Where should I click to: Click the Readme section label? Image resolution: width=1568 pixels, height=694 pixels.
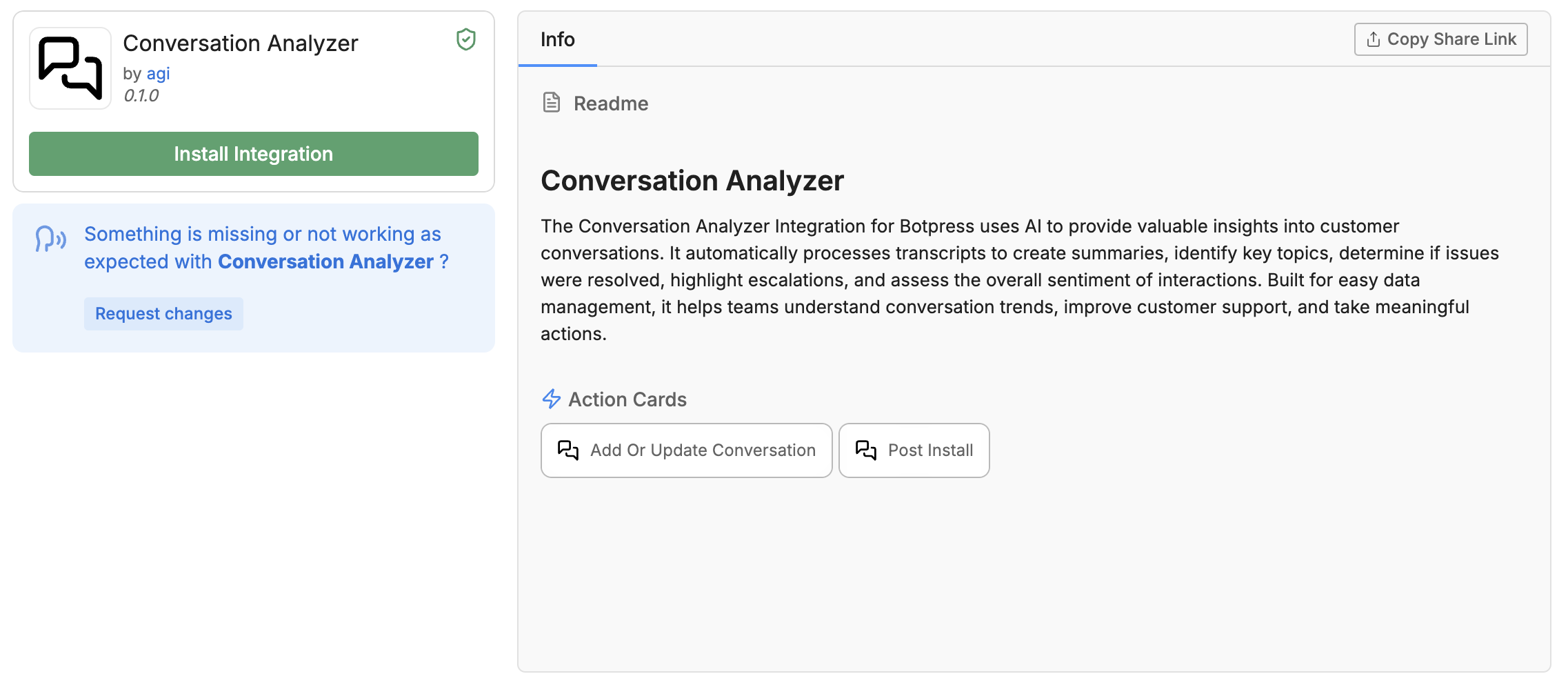point(610,103)
